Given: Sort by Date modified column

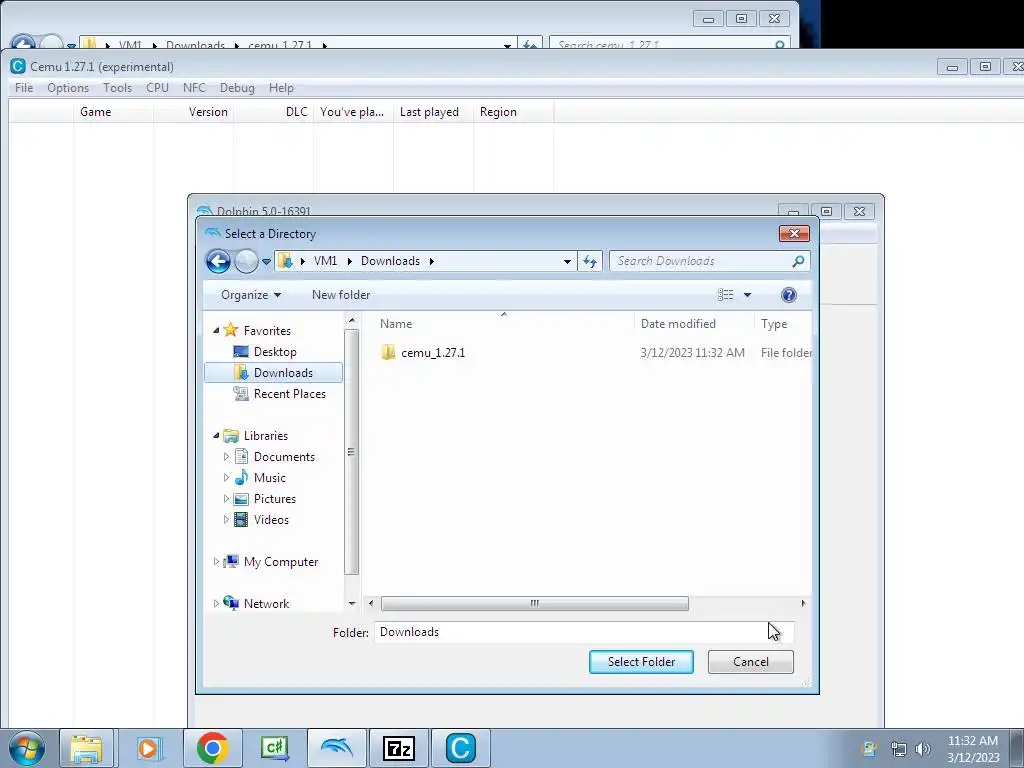Looking at the screenshot, I should click(x=678, y=324).
